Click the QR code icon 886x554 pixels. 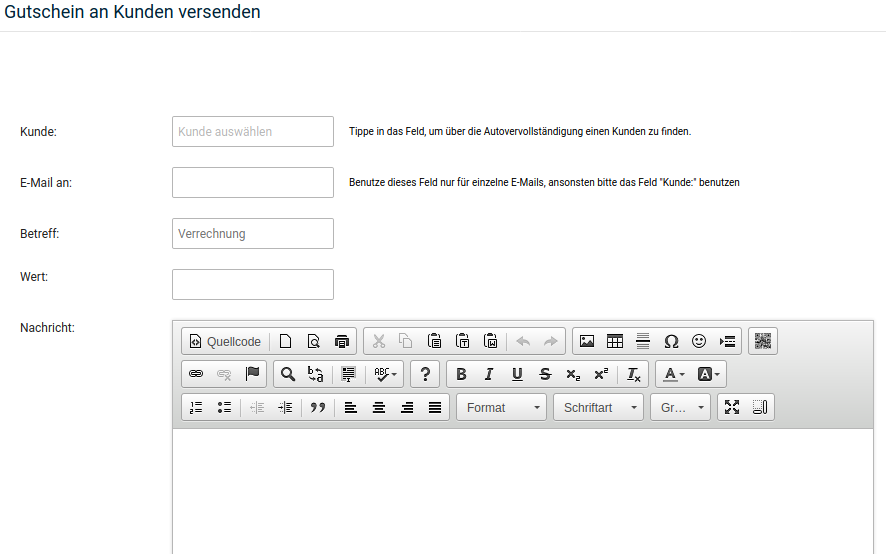(x=763, y=341)
